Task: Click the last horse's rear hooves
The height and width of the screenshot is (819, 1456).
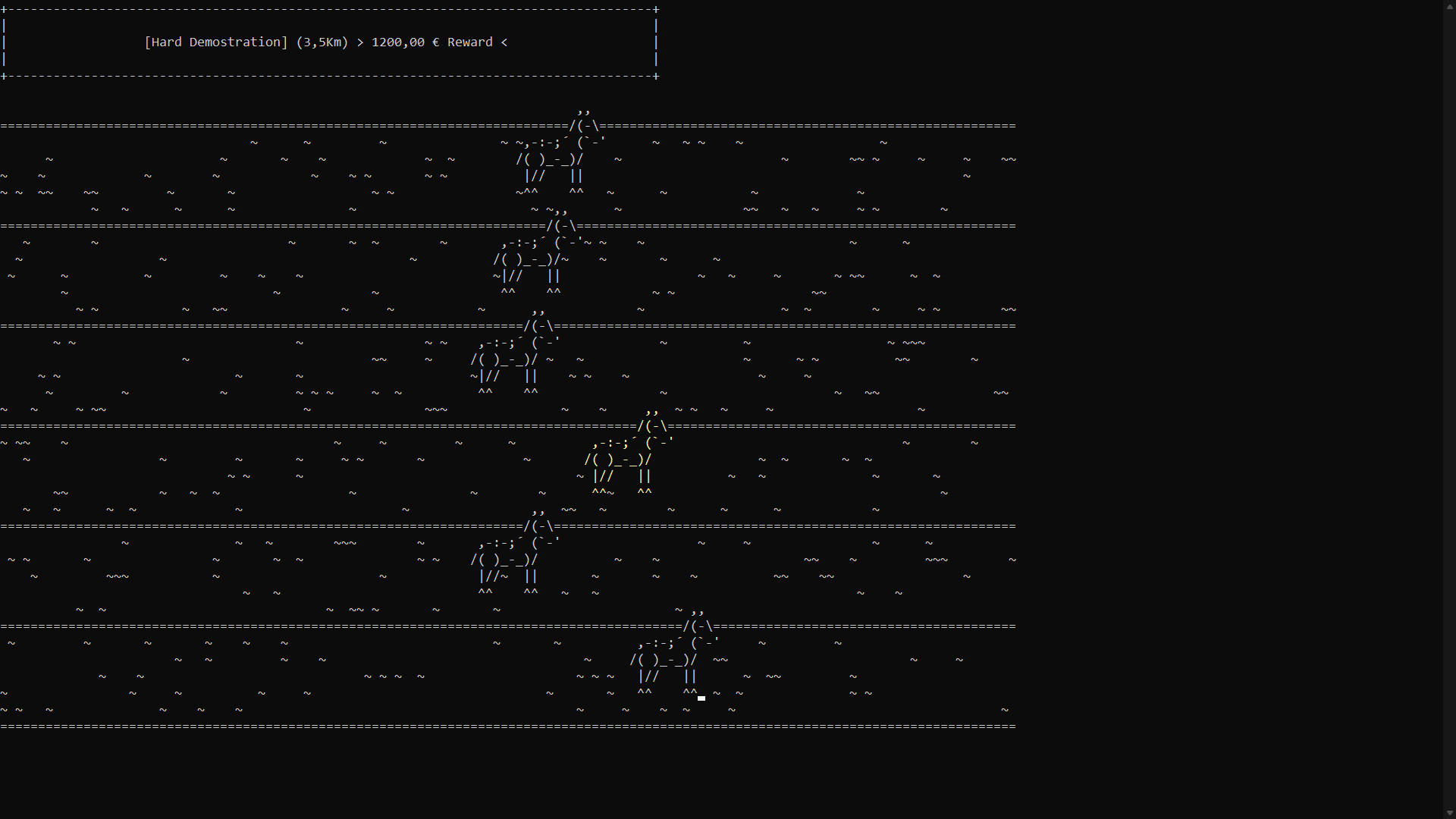Action: [645, 692]
